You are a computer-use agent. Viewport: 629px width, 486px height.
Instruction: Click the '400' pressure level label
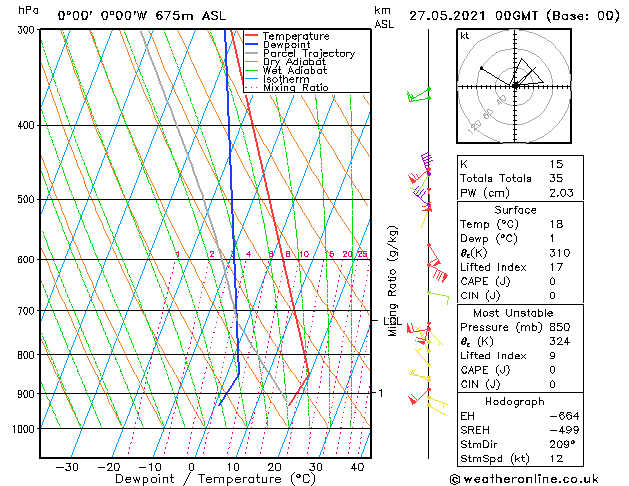pos(28,126)
